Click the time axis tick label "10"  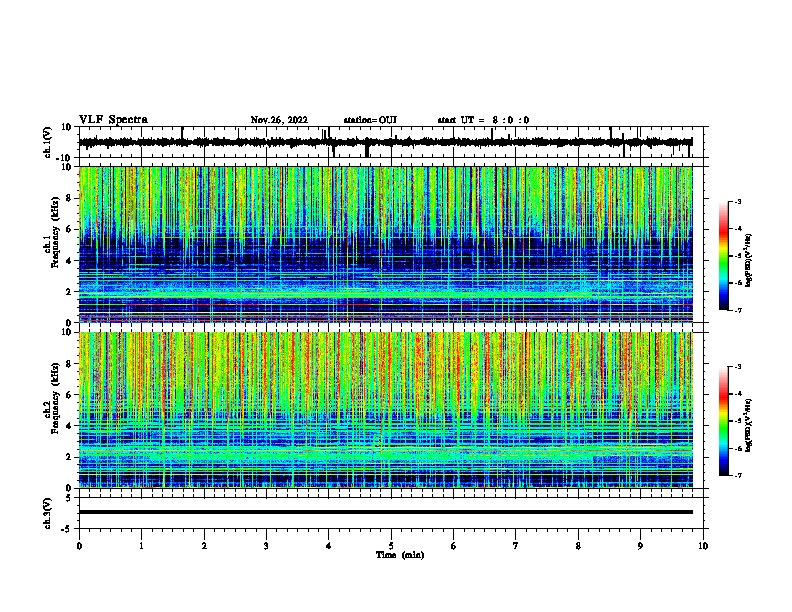703,546
